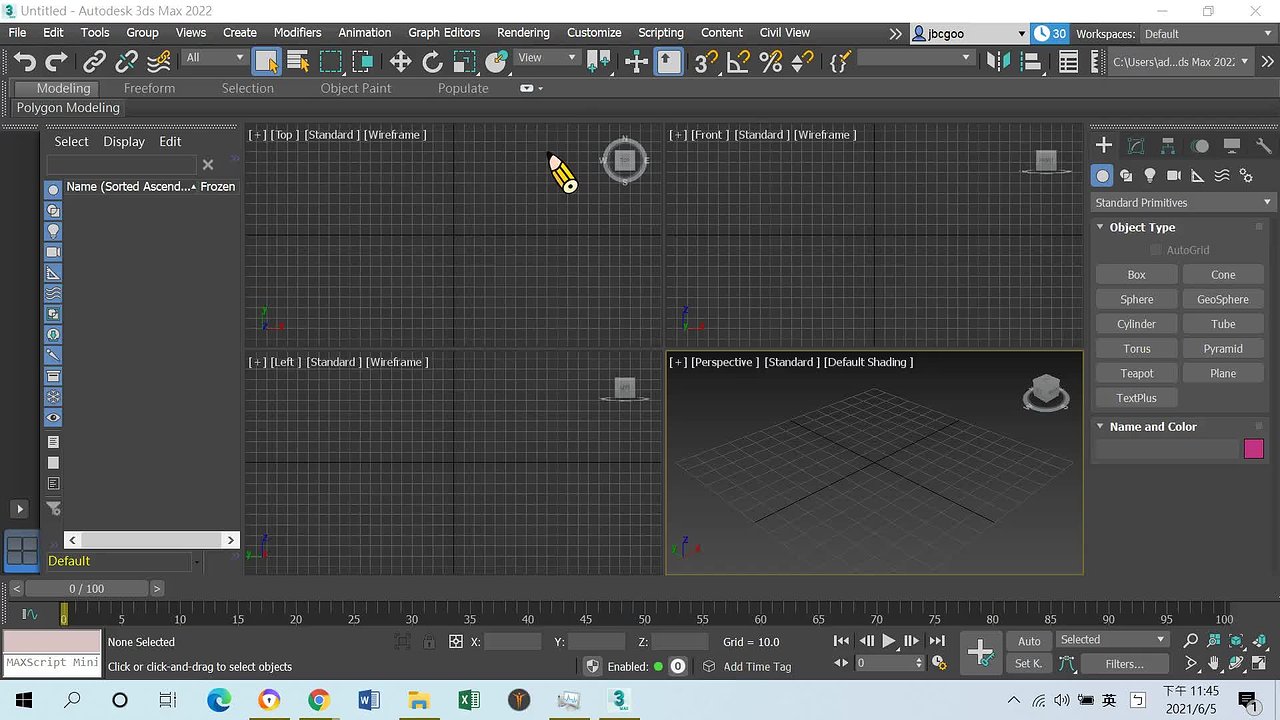Click the Cameras category icon in Create panel

pyautogui.click(x=1174, y=176)
